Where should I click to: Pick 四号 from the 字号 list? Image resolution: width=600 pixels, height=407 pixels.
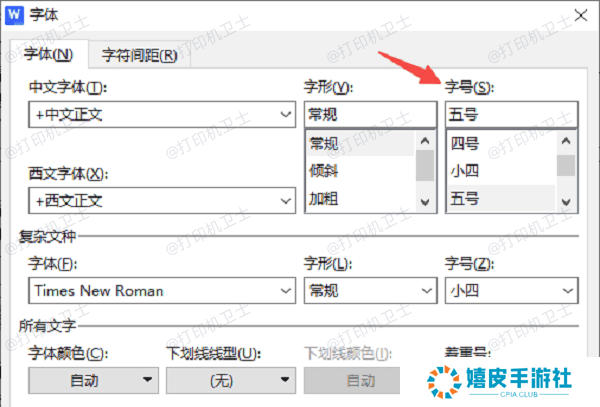pyautogui.click(x=500, y=142)
